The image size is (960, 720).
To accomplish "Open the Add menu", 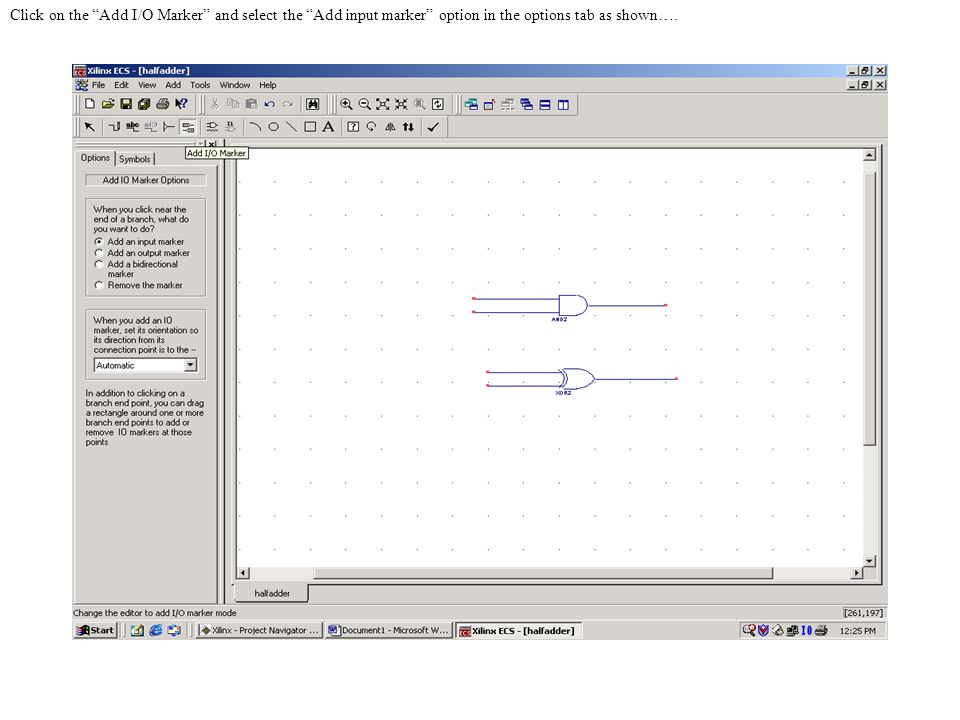I will pyautogui.click(x=173, y=85).
